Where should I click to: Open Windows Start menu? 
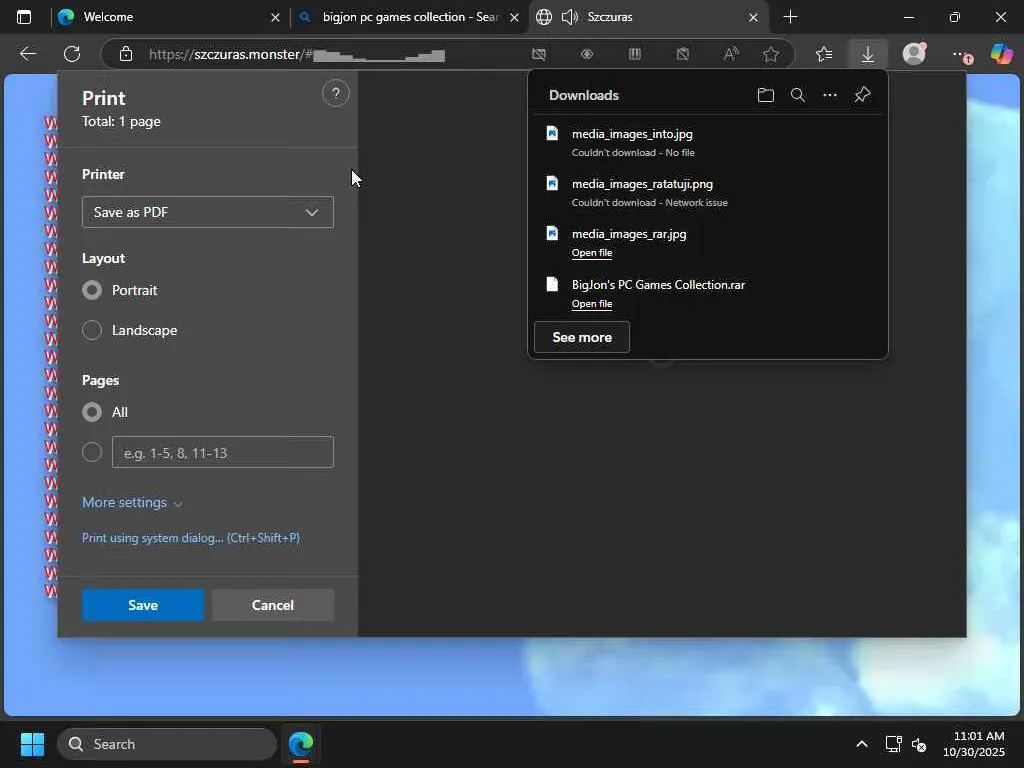32,744
